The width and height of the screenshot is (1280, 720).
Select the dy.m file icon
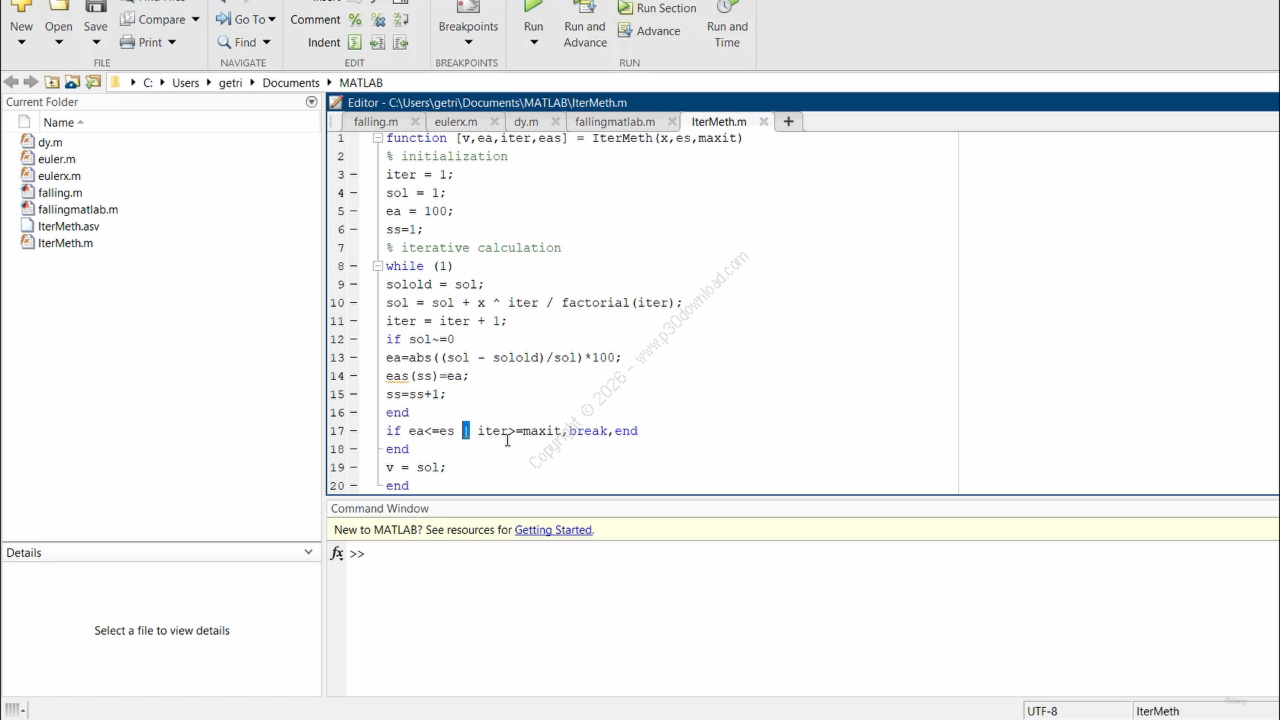point(27,142)
